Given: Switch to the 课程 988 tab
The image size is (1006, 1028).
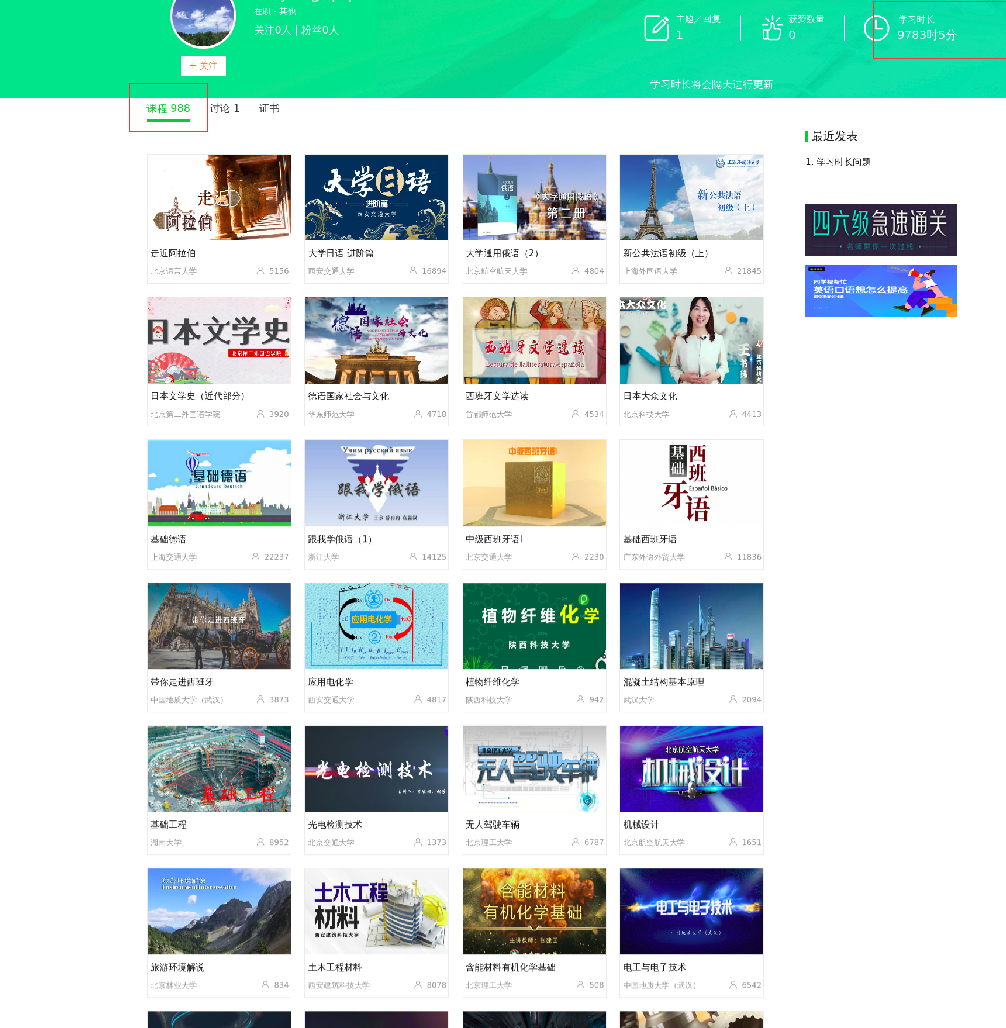Looking at the screenshot, I should point(168,108).
